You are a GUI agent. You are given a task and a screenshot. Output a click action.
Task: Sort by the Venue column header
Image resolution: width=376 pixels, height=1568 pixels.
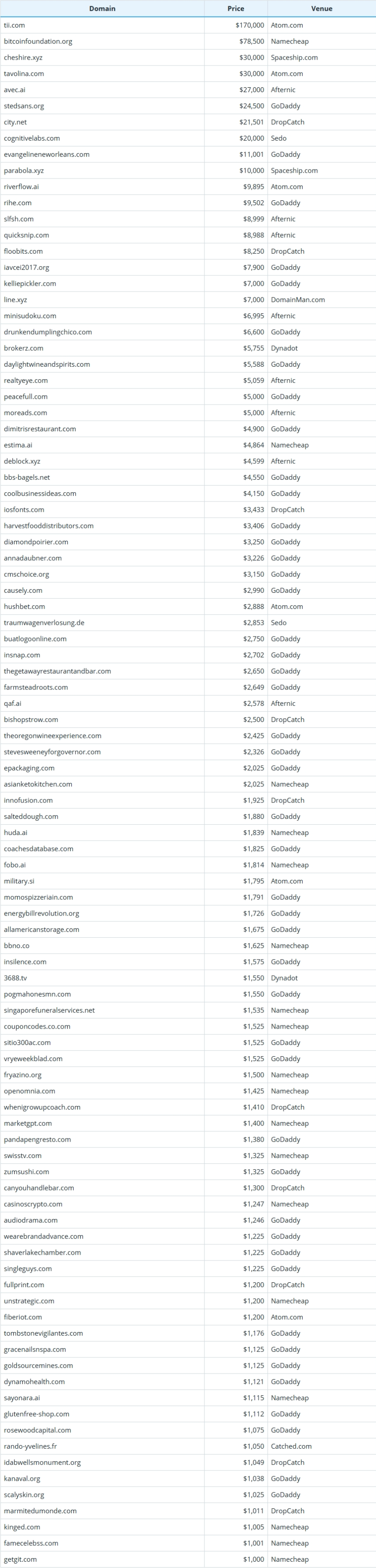[321, 8]
